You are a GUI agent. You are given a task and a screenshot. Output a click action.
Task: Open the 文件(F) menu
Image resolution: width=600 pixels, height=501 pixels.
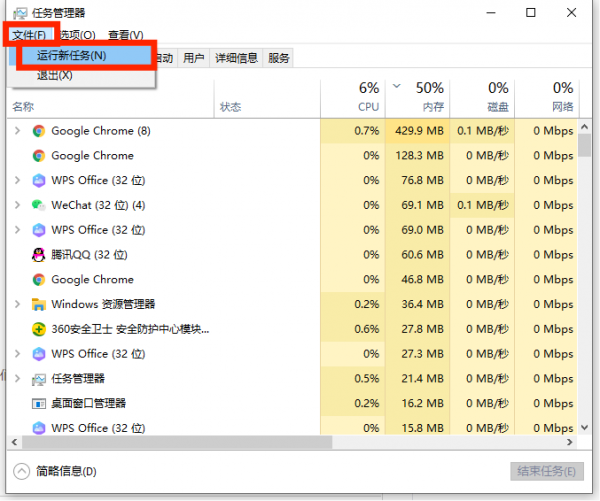click(x=29, y=35)
